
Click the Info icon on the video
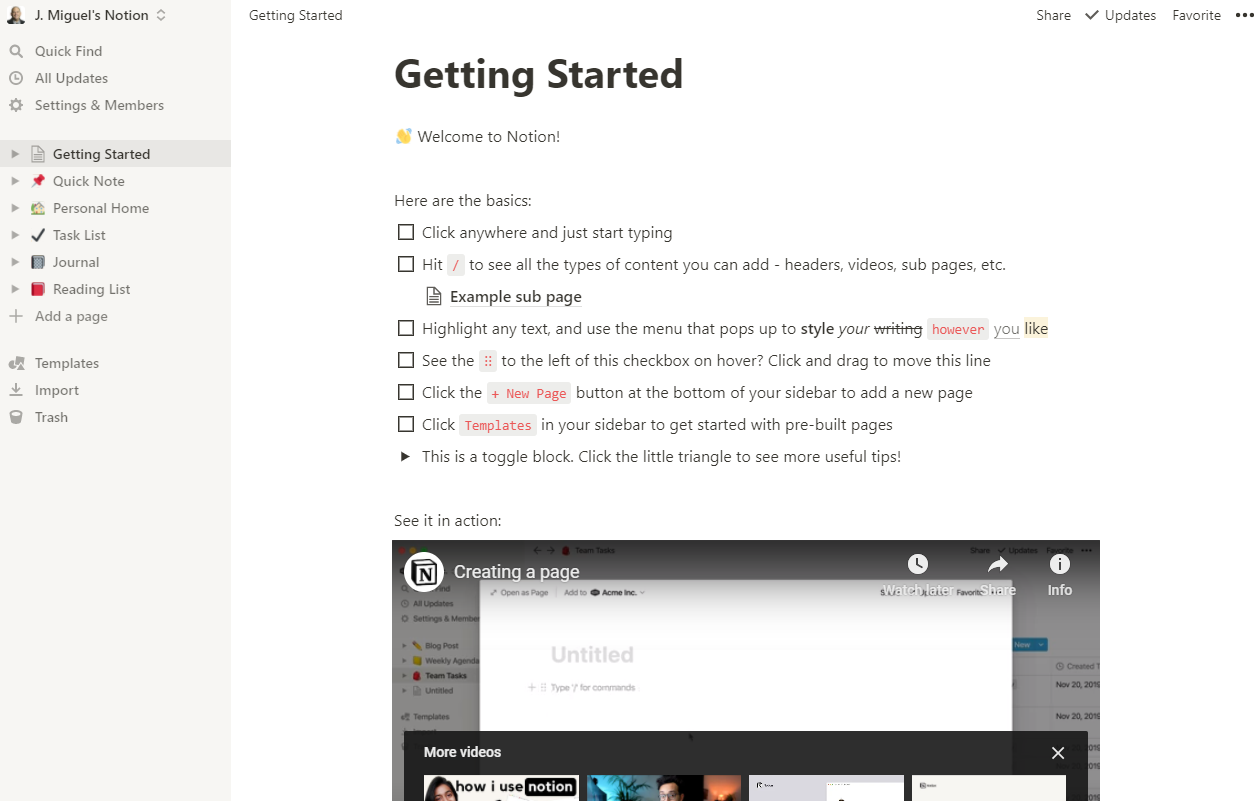[x=1060, y=564]
